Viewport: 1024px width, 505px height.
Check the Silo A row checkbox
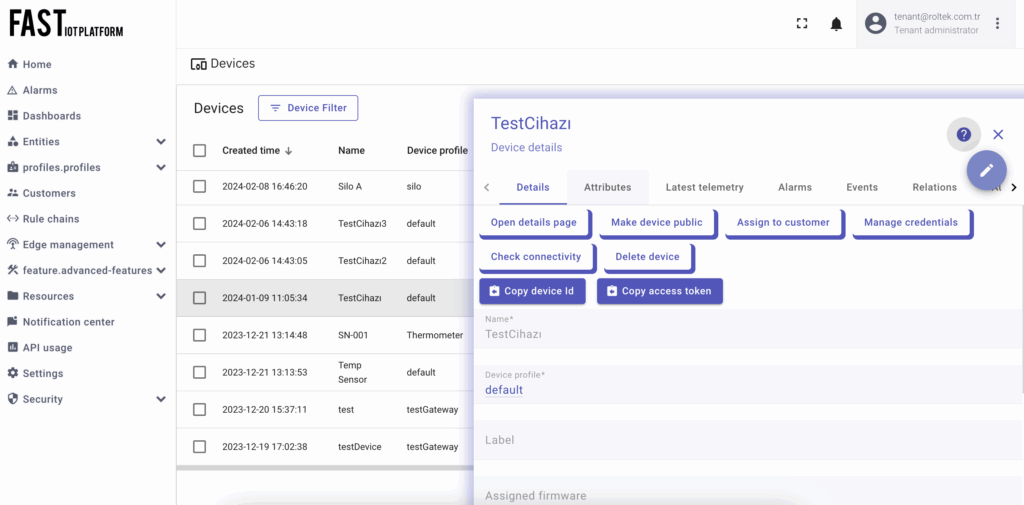pos(199,186)
